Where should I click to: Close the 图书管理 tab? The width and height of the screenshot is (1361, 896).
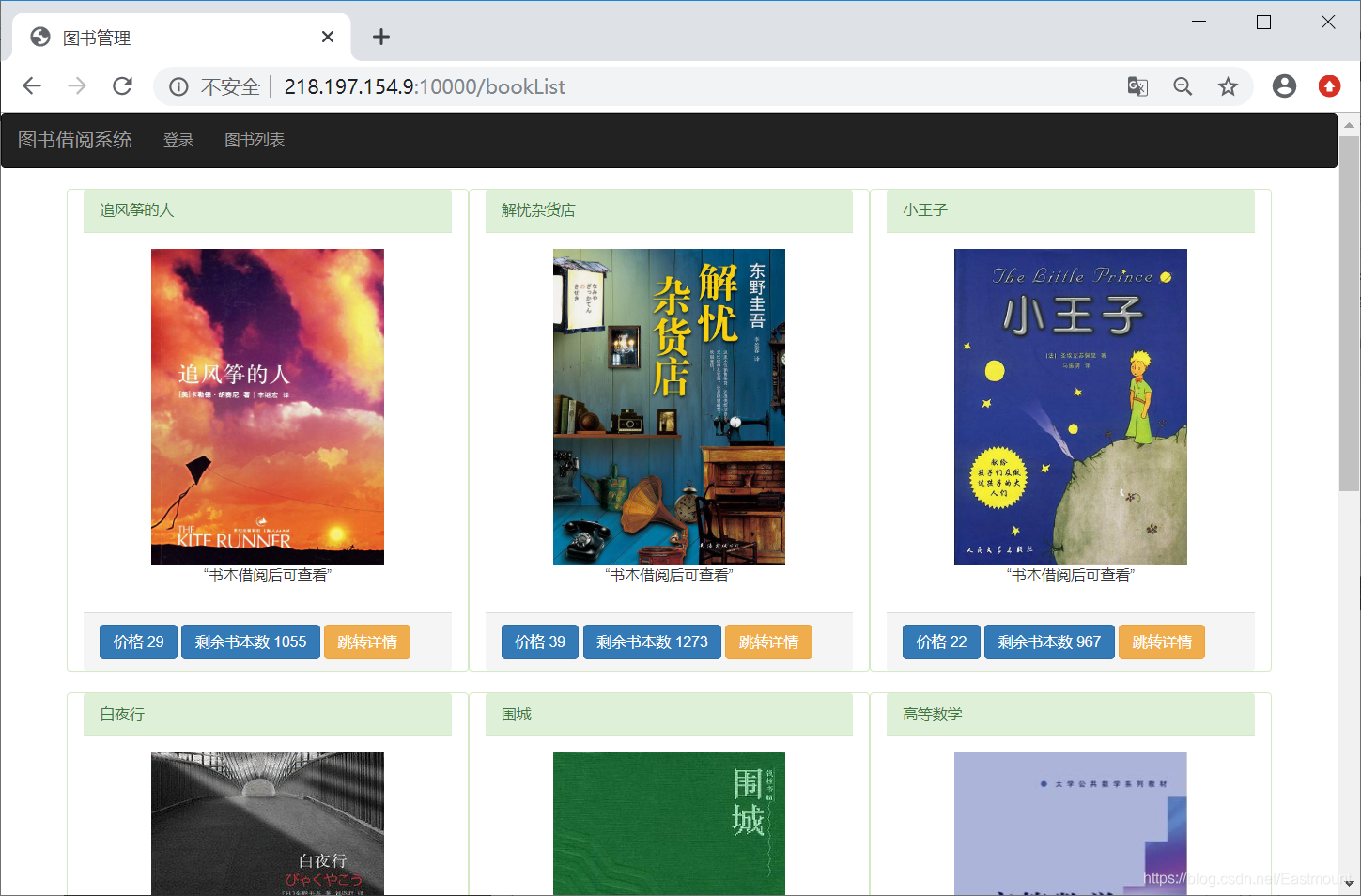coord(328,37)
